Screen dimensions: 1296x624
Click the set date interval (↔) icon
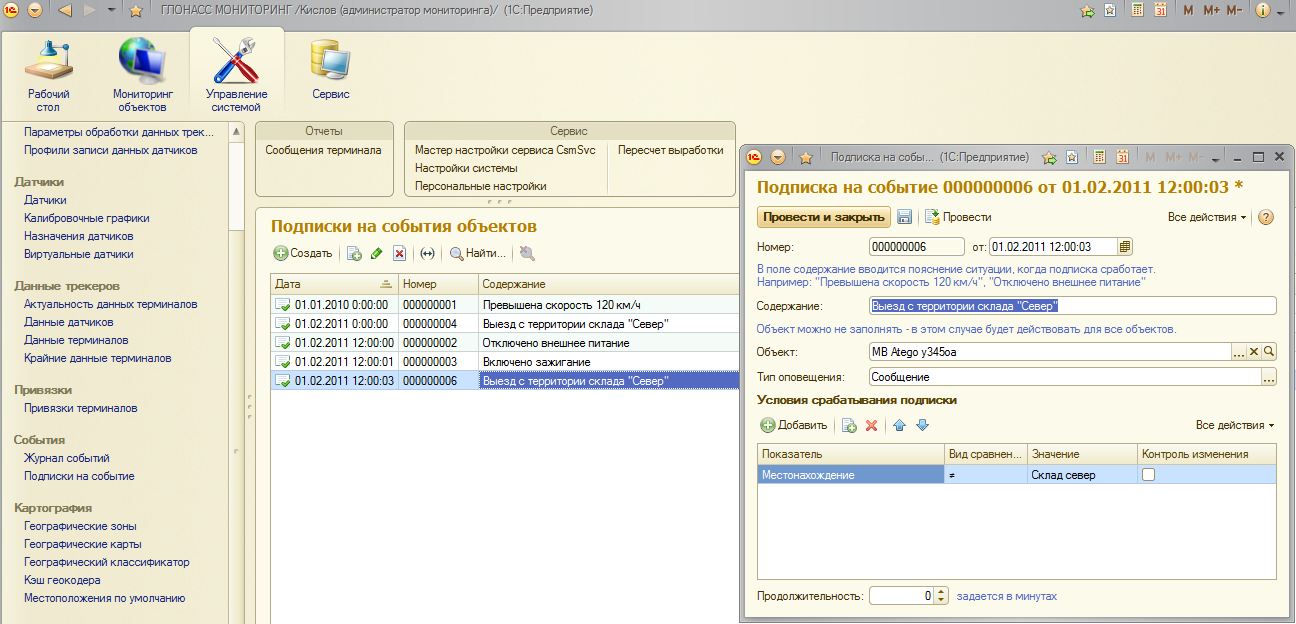click(x=427, y=254)
